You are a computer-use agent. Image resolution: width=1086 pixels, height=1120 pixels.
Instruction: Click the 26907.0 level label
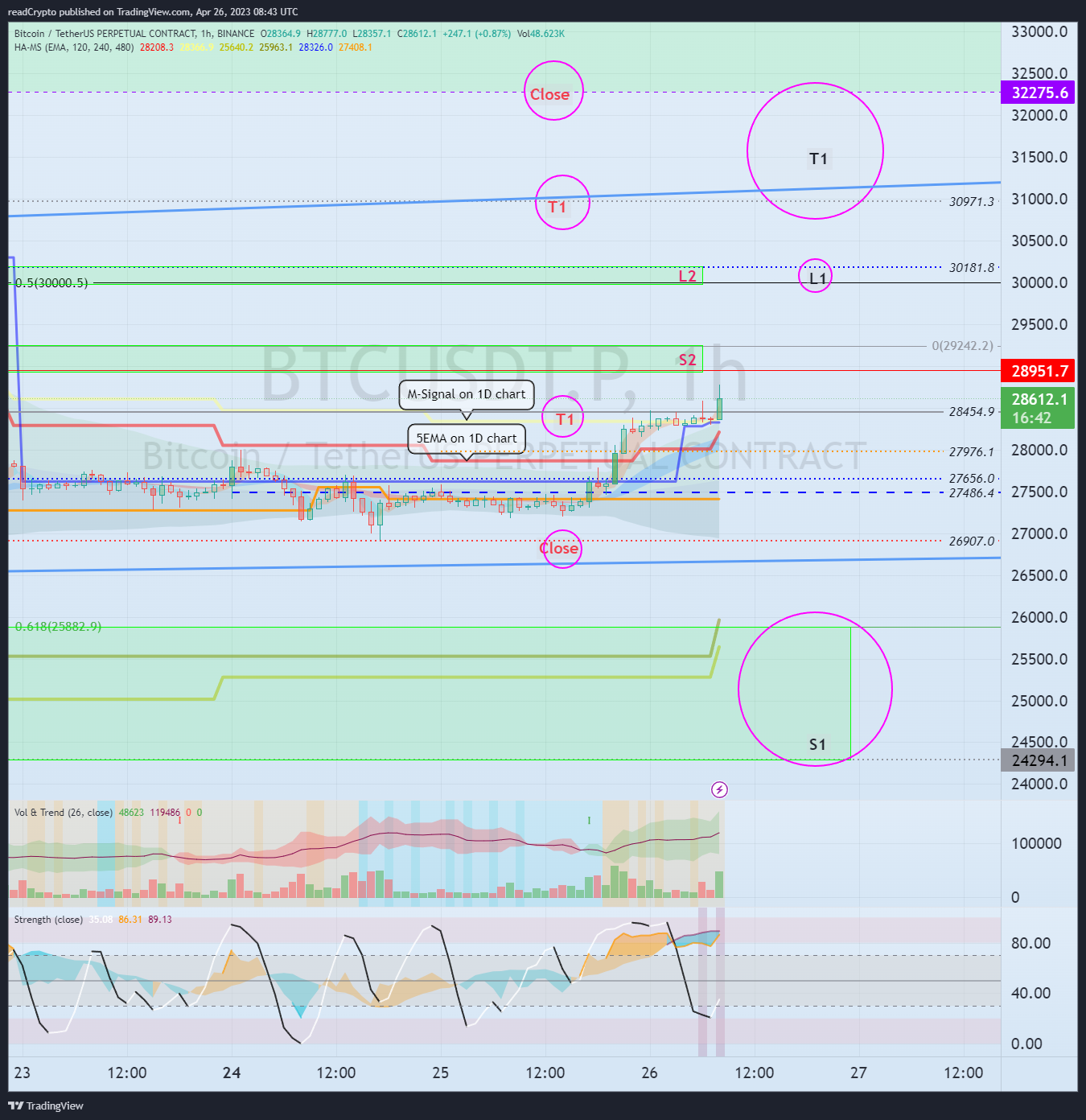(x=972, y=541)
